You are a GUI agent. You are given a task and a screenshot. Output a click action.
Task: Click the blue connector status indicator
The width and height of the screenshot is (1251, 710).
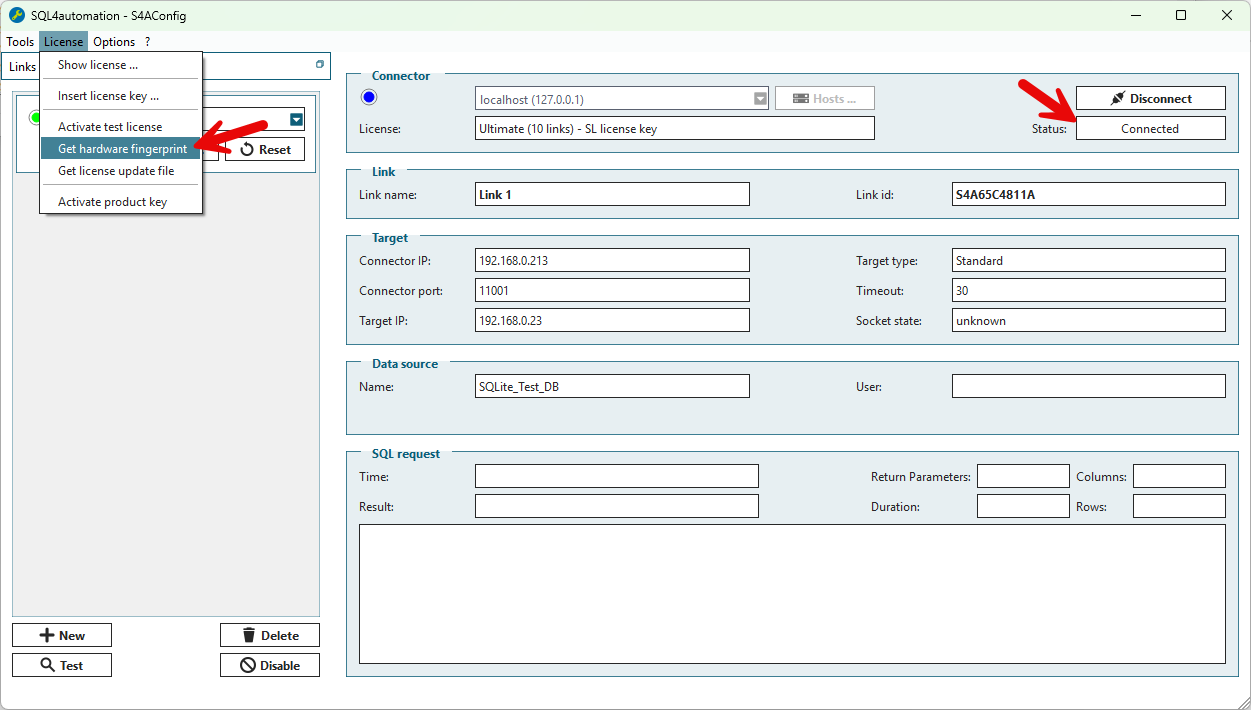coord(369,97)
